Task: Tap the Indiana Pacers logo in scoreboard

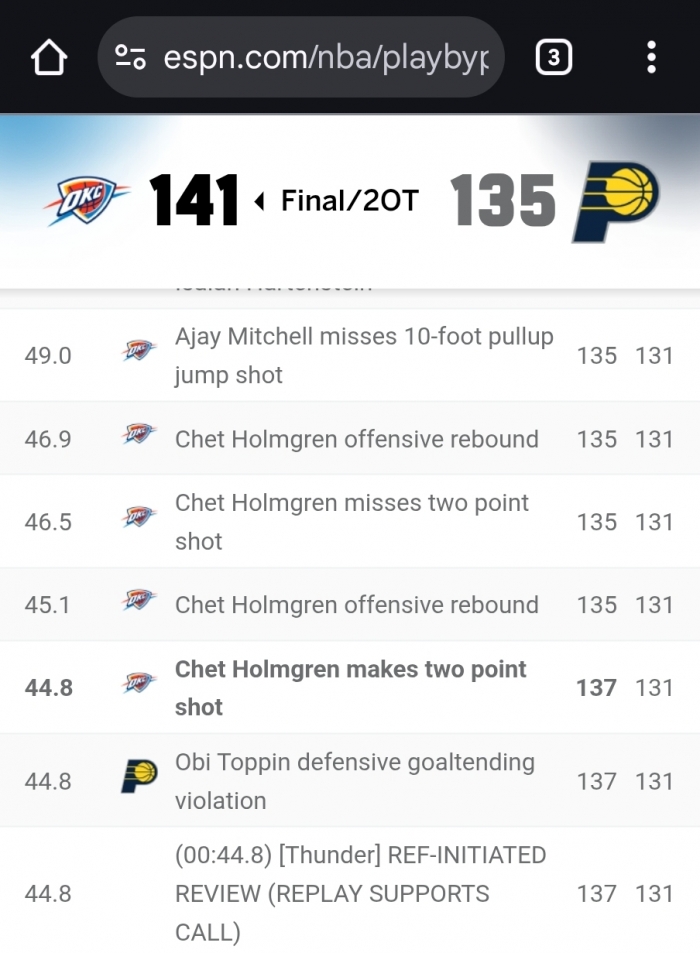Action: [615, 201]
